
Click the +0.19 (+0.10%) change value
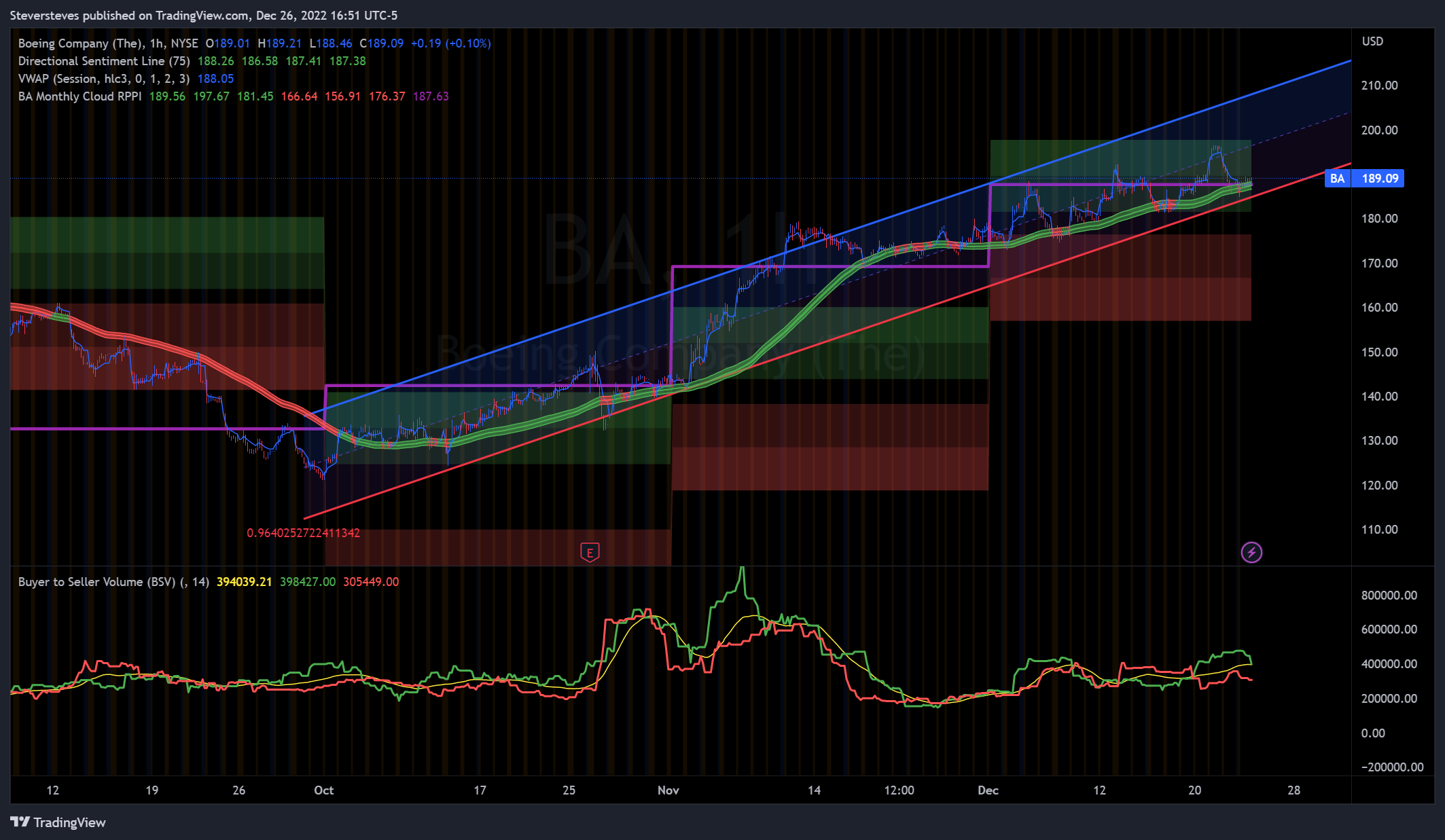pos(451,43)
